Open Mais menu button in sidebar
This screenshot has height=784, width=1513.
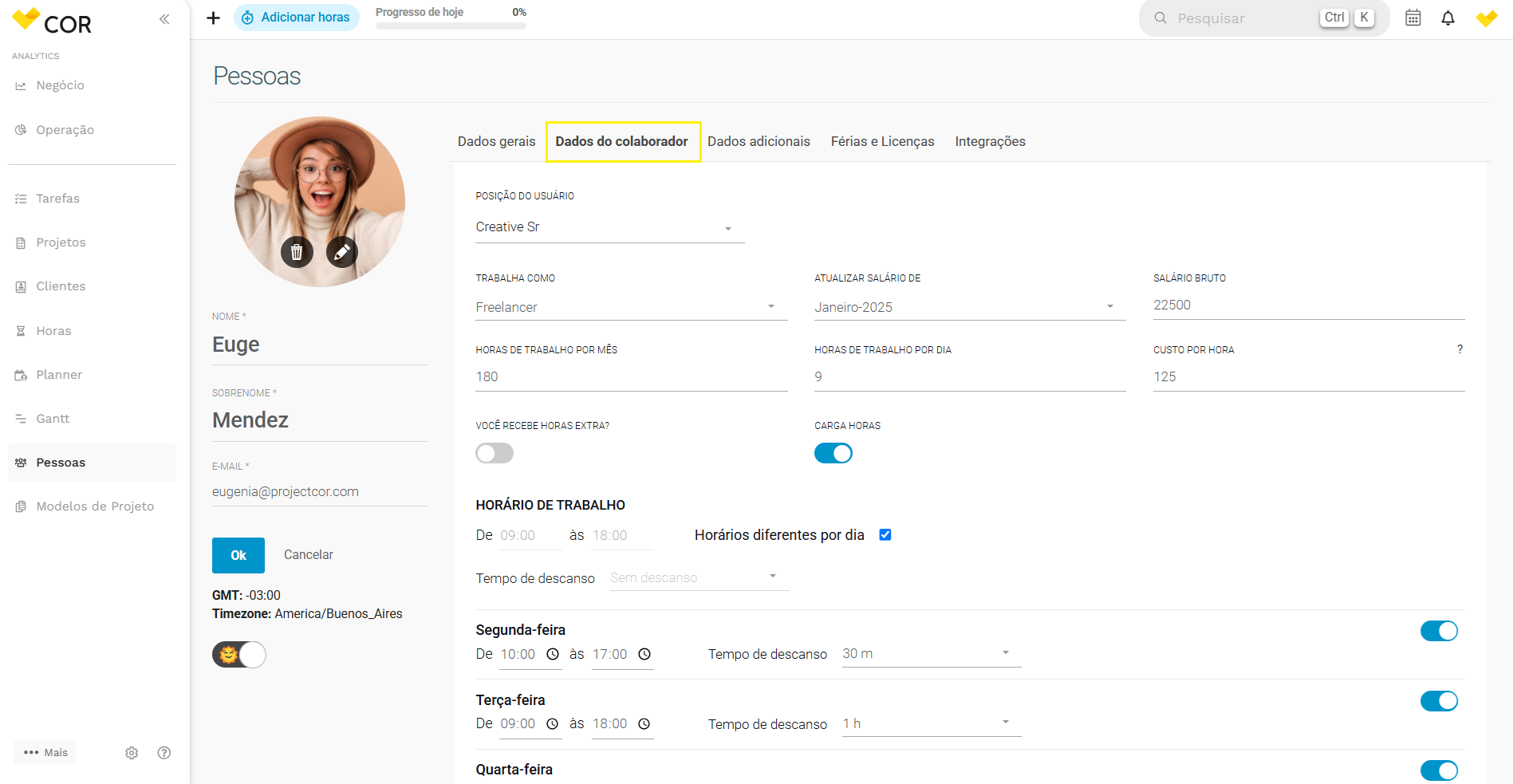click(45, 752)
